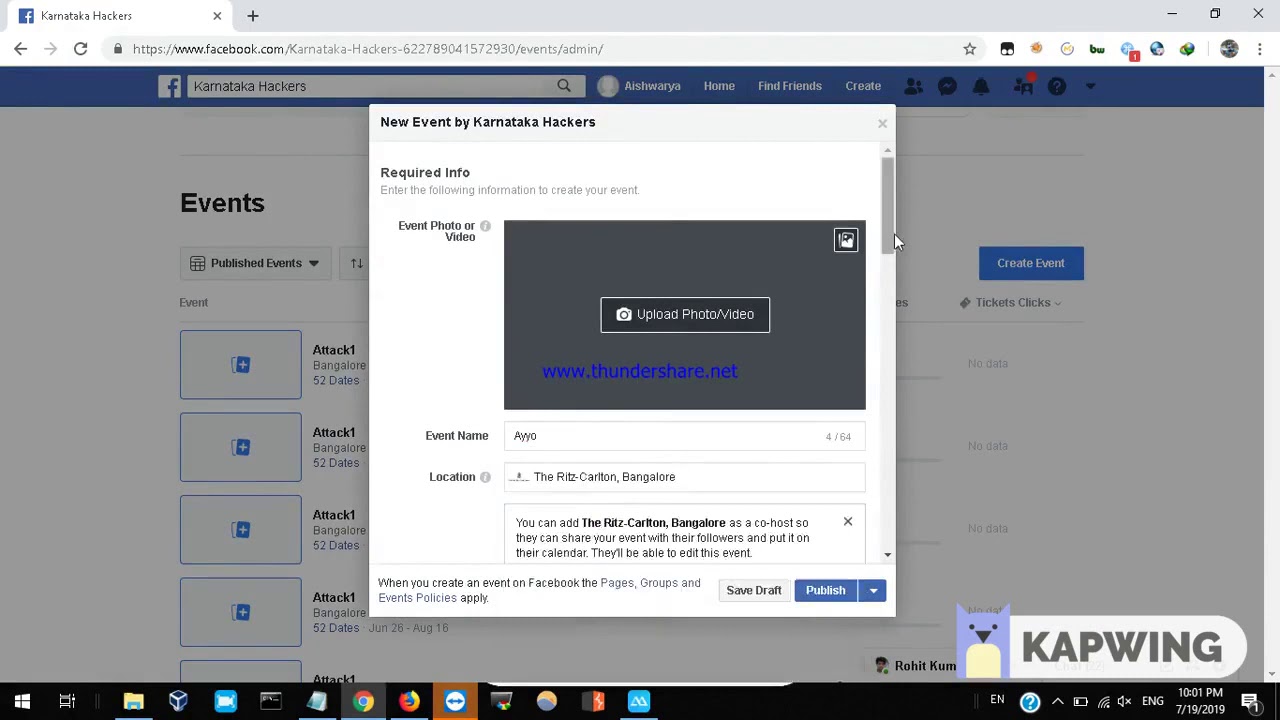Screen dimensions: 1280x720
Task: Click the dialog scroll-down arrow
Action: (888, 555)
